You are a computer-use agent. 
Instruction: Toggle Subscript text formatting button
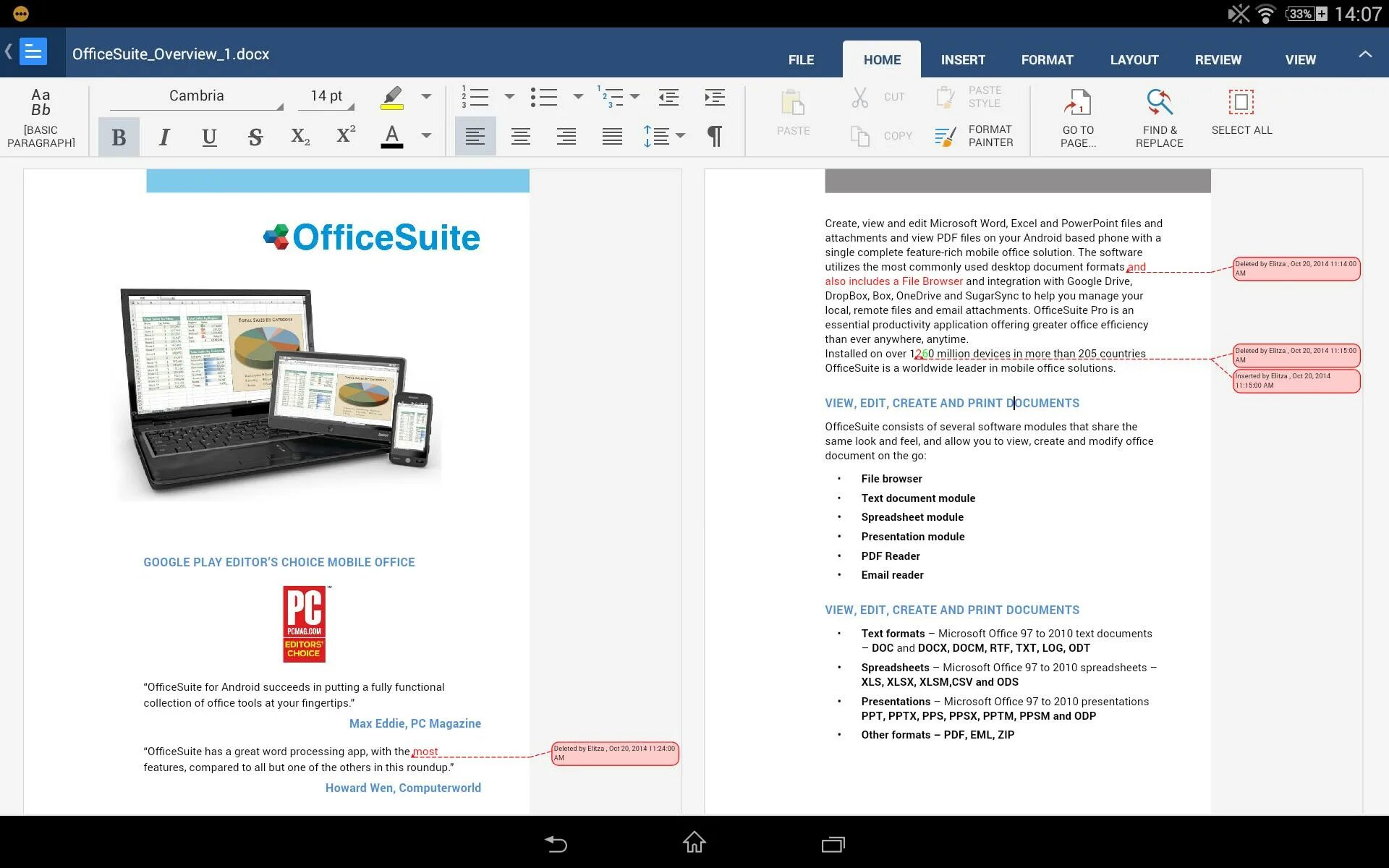[300, 136]
